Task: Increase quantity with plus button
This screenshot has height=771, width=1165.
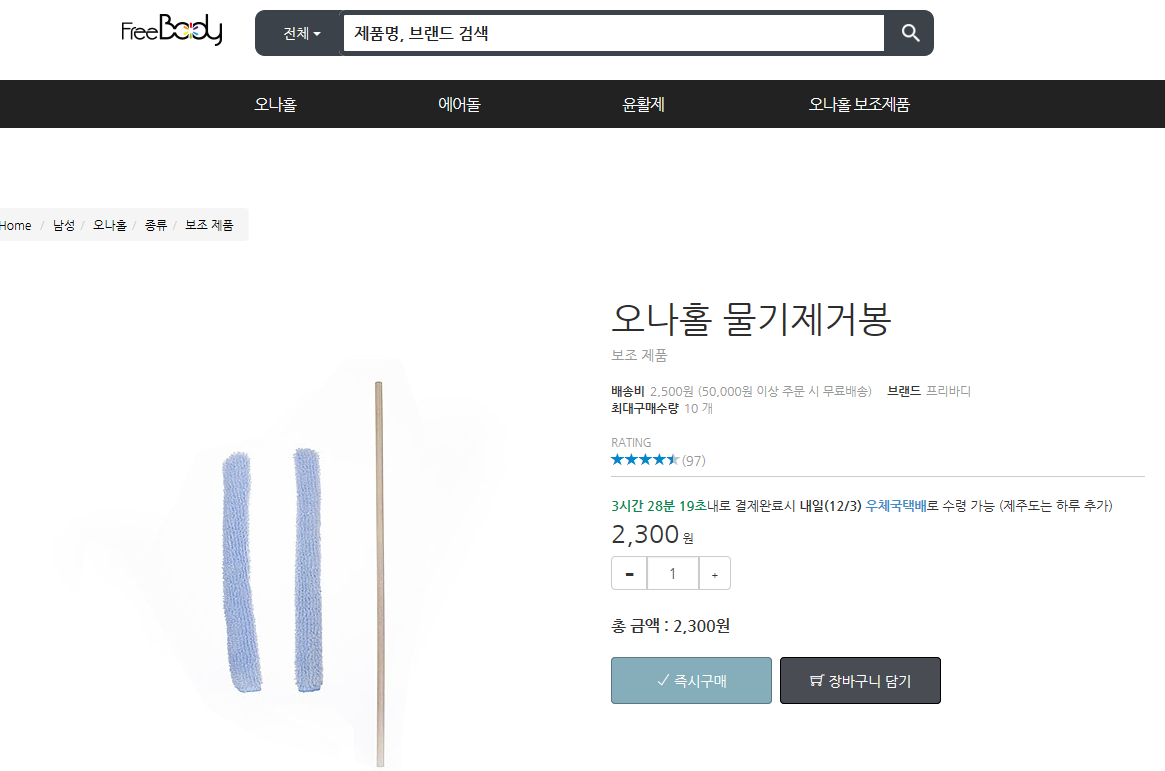Action: [714, 573]
